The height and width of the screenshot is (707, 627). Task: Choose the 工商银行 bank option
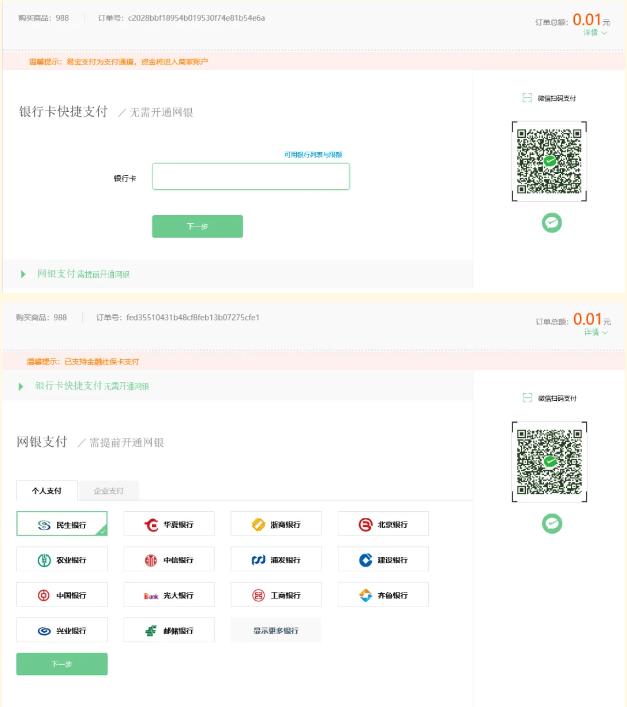(x=276, y=595)
